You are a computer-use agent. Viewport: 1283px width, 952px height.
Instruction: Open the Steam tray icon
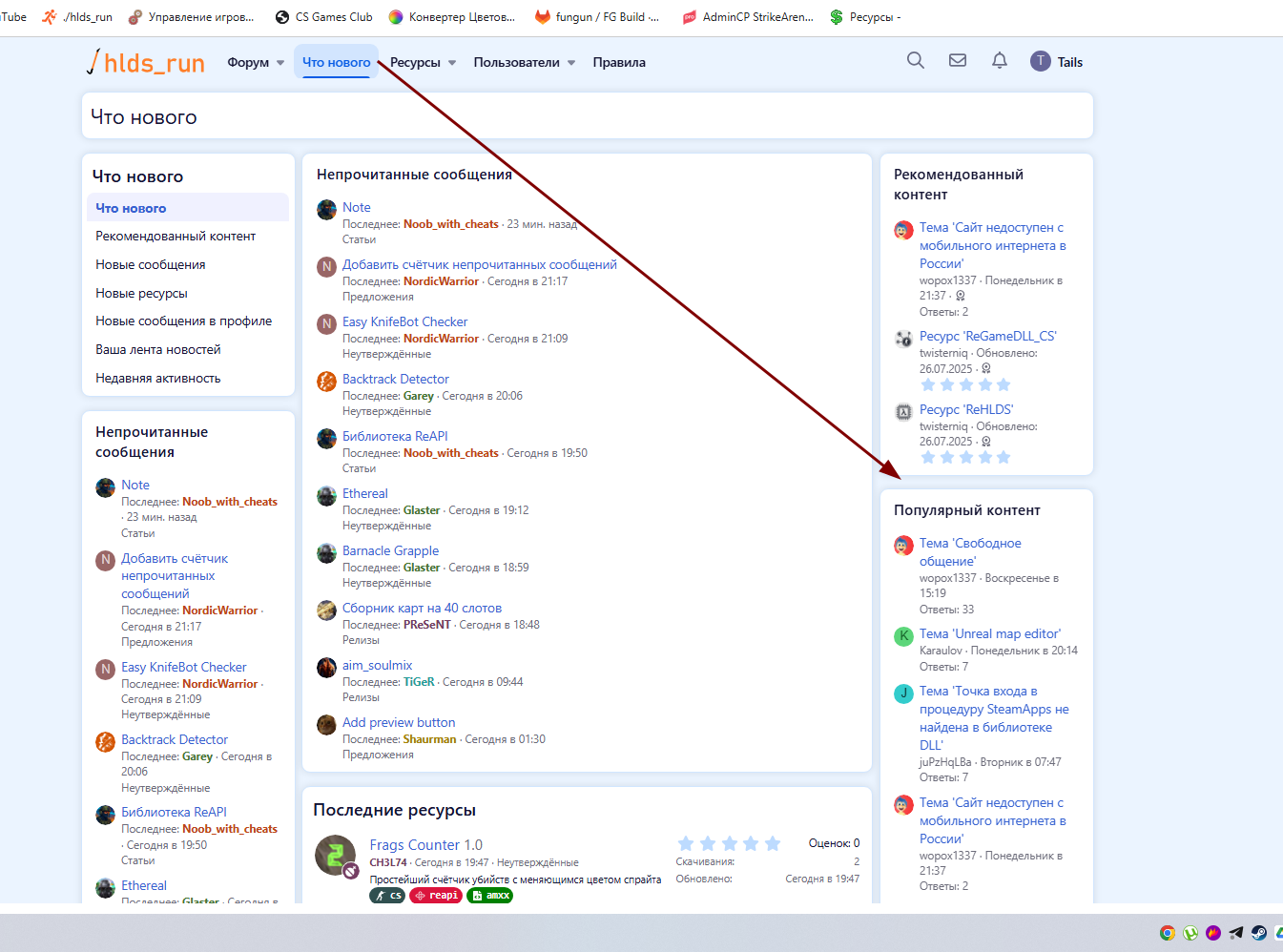coord(1259,933)
